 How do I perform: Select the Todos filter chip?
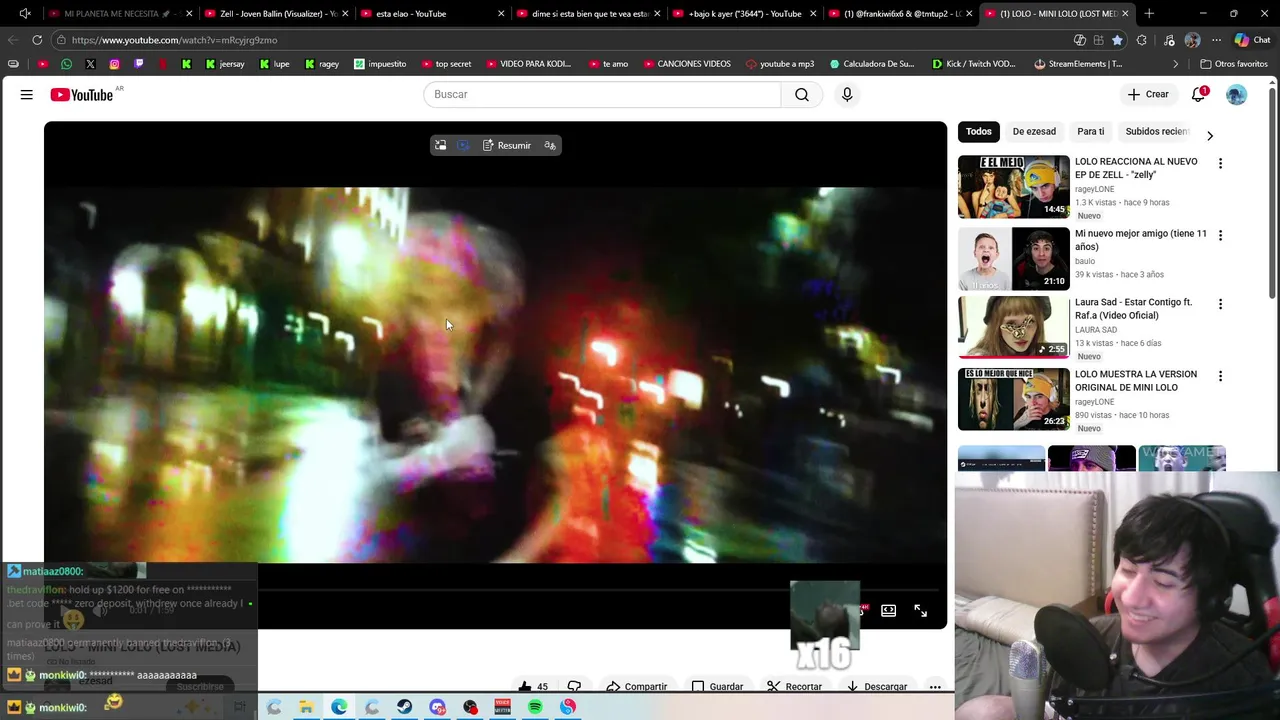[x=979, y=132]
